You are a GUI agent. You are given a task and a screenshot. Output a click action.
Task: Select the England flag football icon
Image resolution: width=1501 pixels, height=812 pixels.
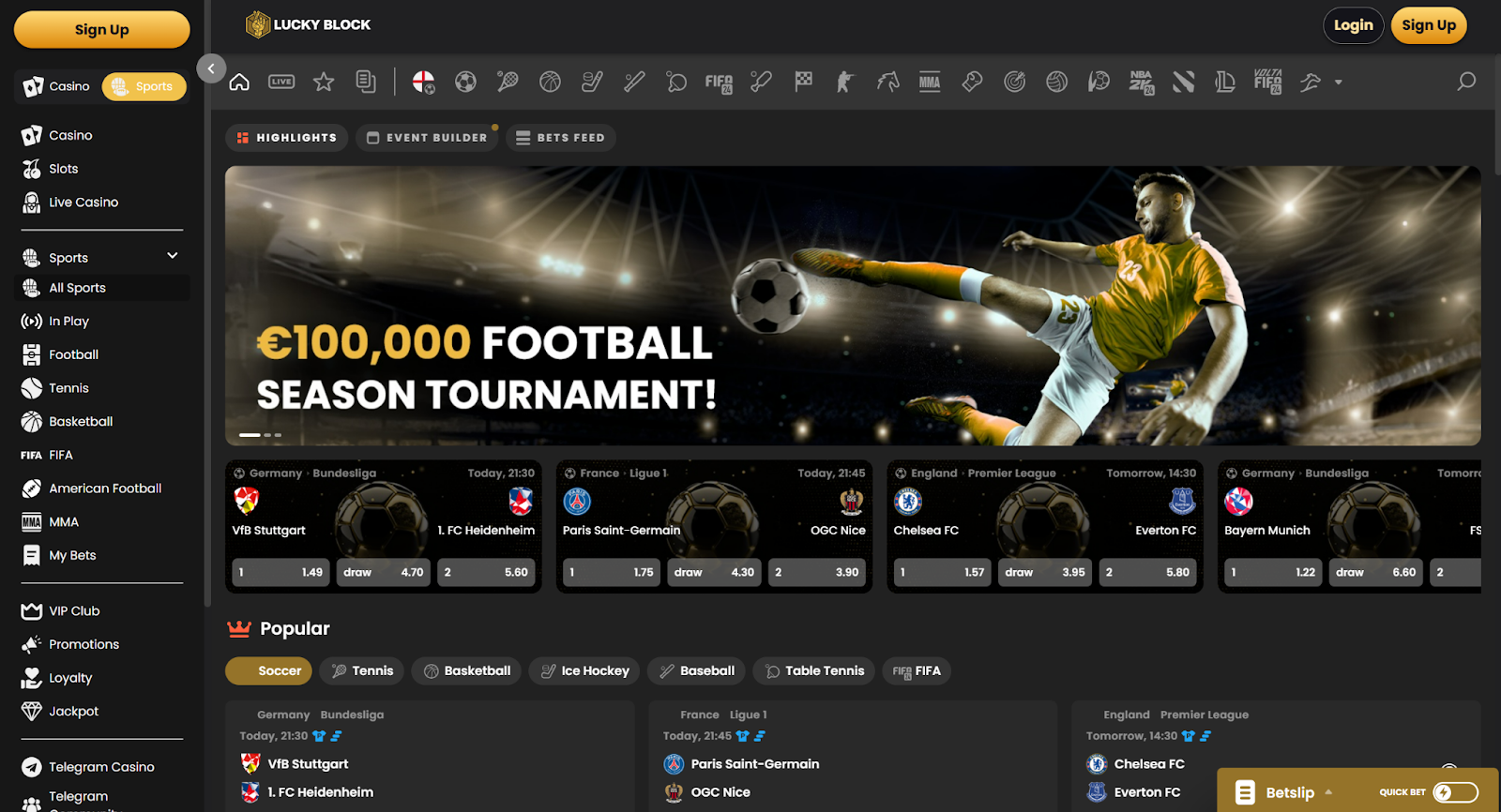pos(424,83)
